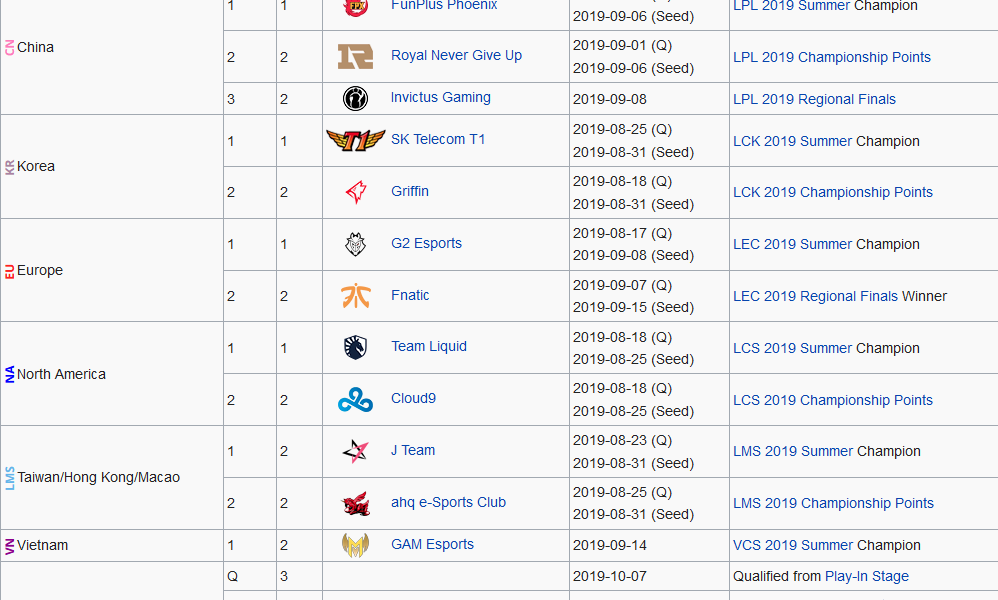Open the Royal Never Give Up link
Viewport: 998px width, 600px height.
[456, 56]
